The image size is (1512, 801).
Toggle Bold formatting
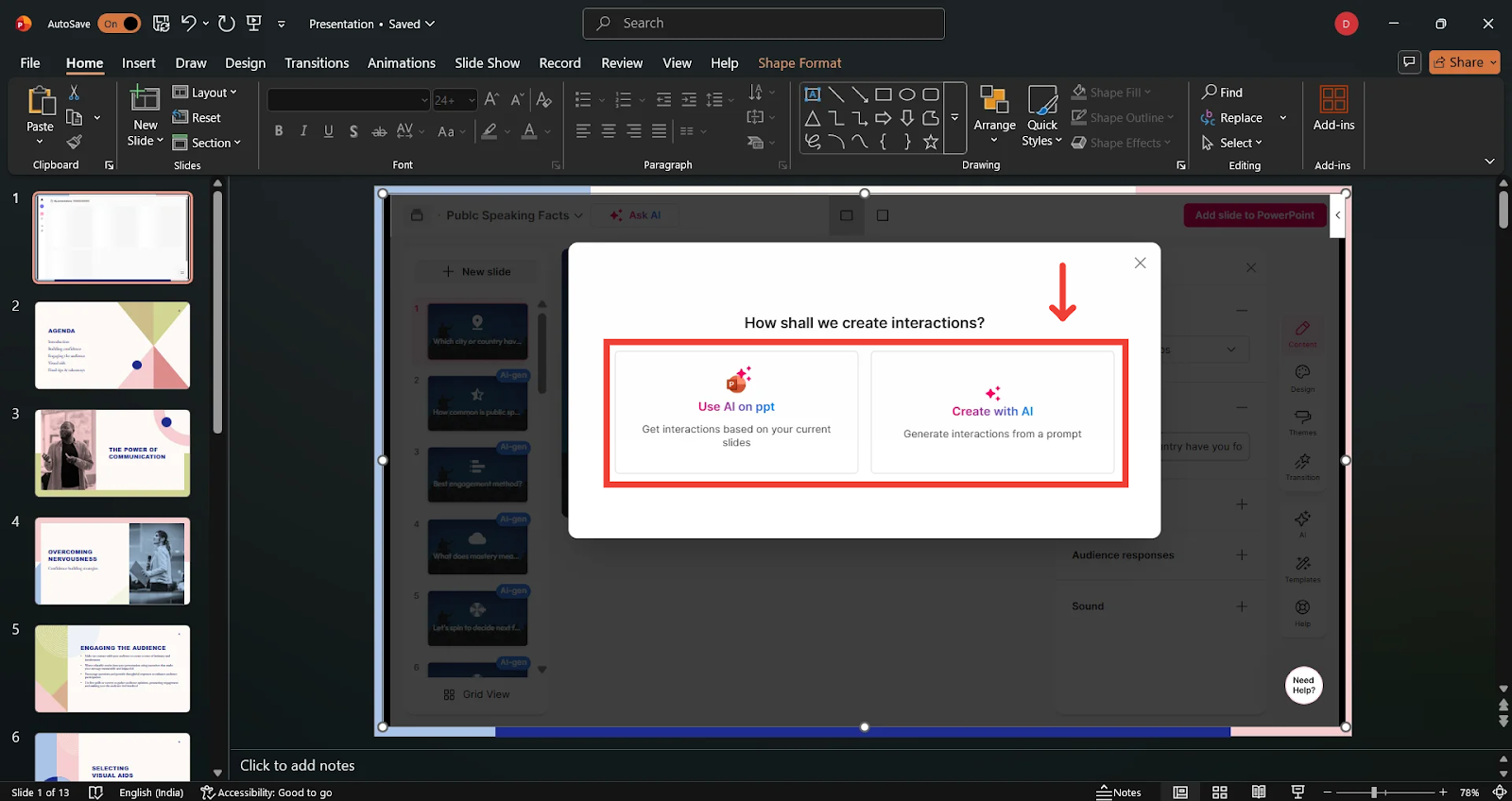(279, 131)
